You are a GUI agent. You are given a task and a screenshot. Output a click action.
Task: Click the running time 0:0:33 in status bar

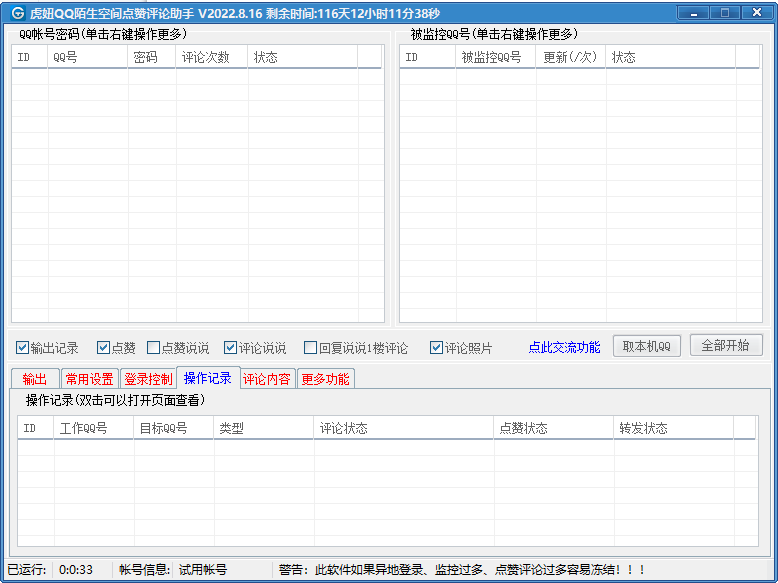[x=76, y=570]
